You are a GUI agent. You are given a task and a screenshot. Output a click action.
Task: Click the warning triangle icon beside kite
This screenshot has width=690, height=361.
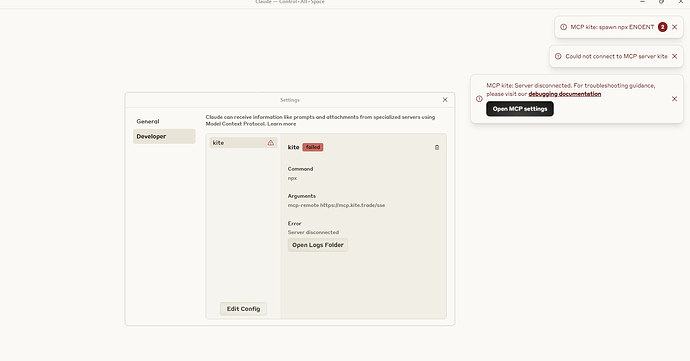pyautogui.click(x=271, y=143)
